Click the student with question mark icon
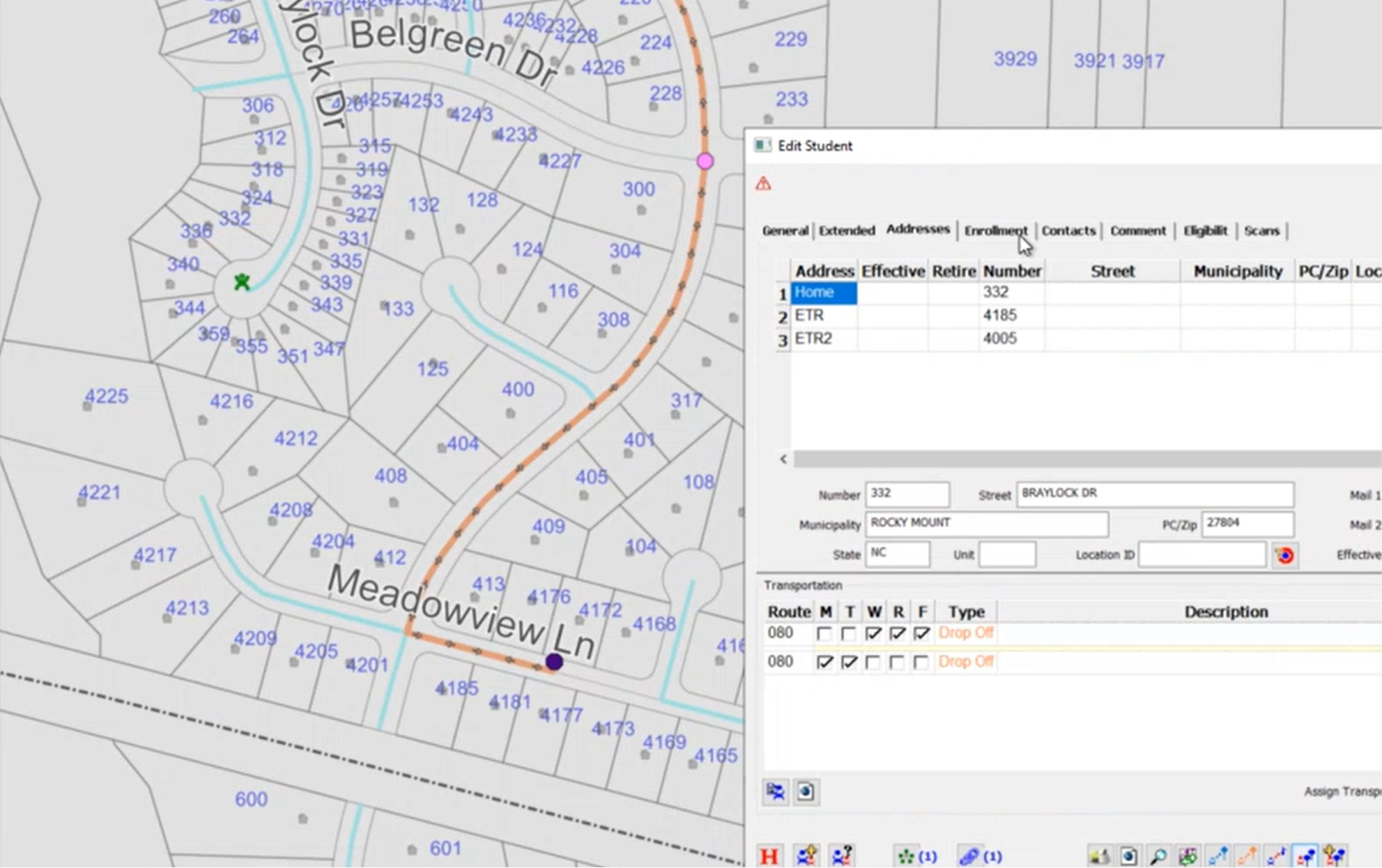The image size is (1382, 868). (841, 855)
